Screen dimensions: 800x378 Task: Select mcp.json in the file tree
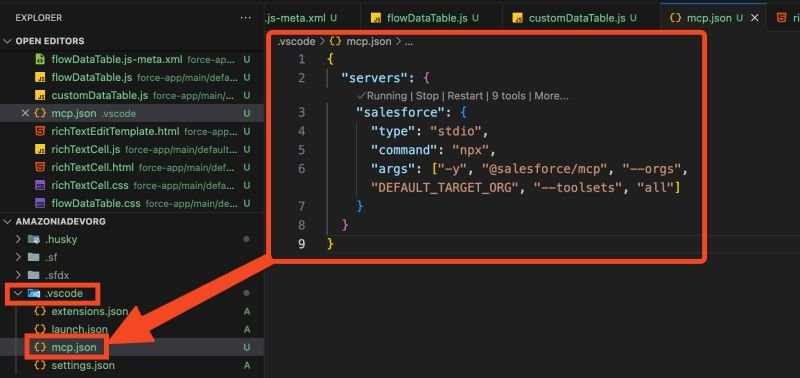tap(132, 347)
